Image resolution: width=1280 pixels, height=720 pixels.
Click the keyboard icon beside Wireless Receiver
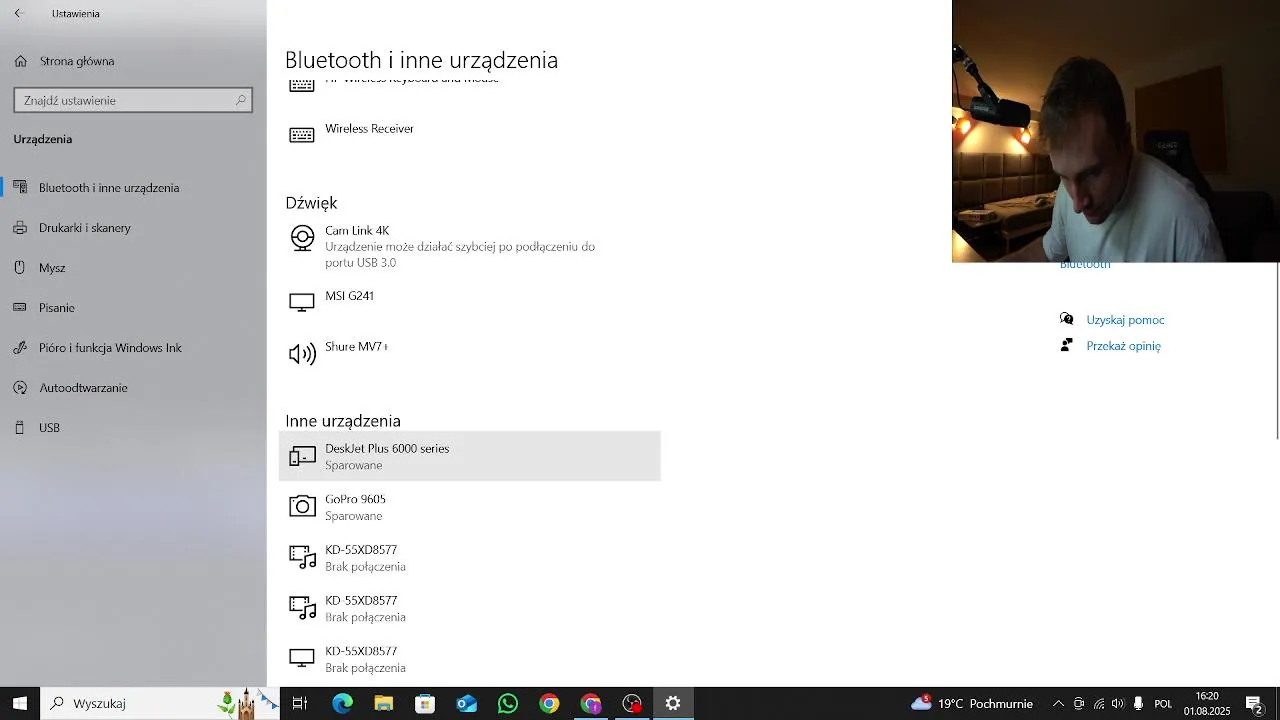pos(301,135)
